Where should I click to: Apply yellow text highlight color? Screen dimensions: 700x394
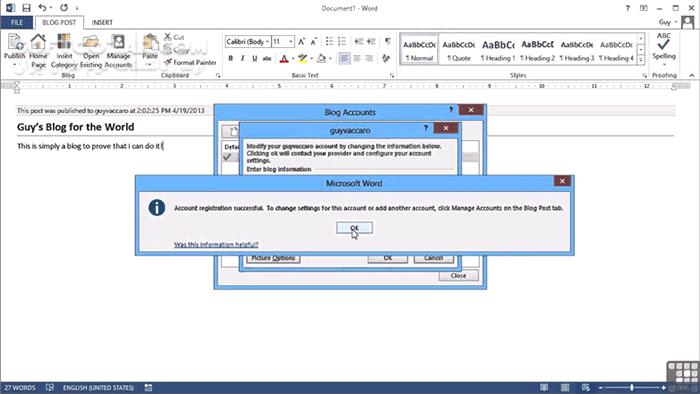[x=303, y=58]
